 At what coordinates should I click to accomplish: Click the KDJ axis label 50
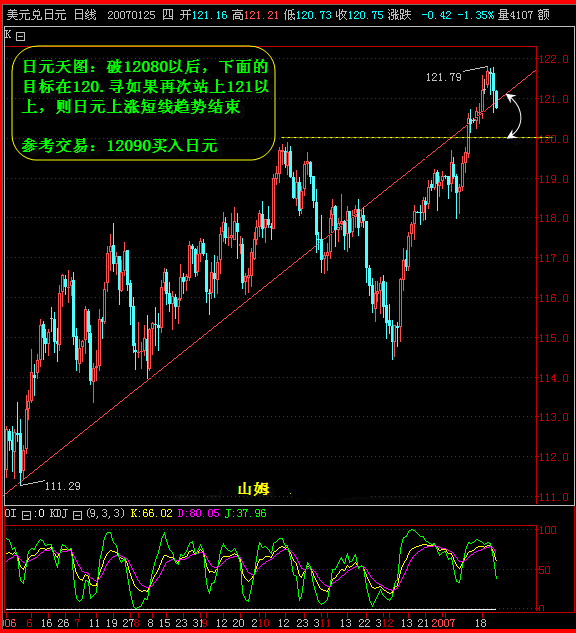(545, 570)
